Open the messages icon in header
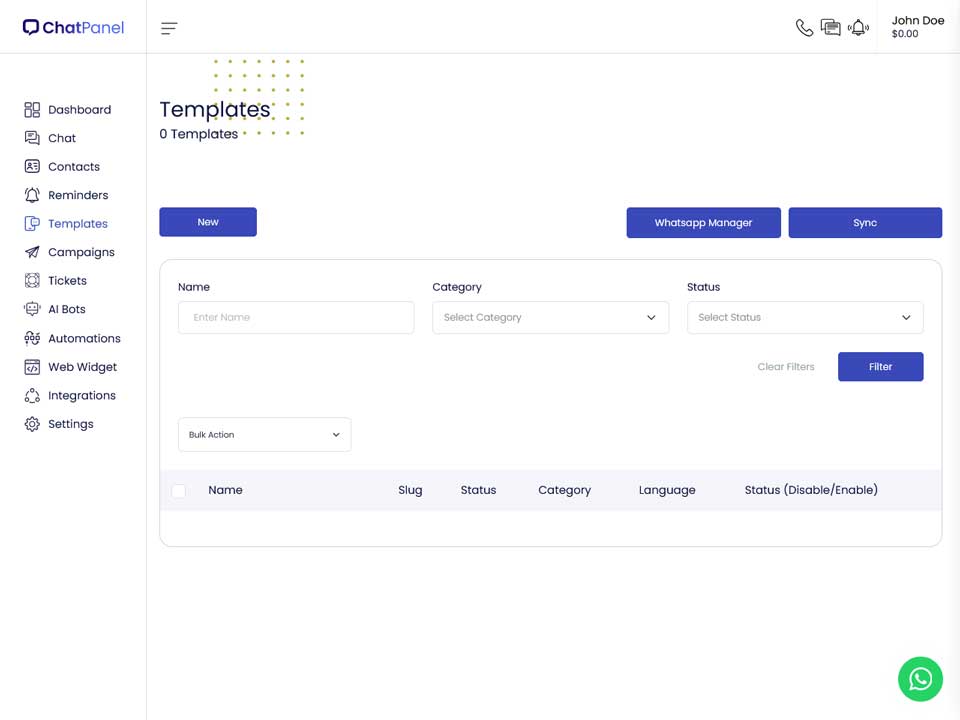 pyautogui.click(x=831, y=28)
